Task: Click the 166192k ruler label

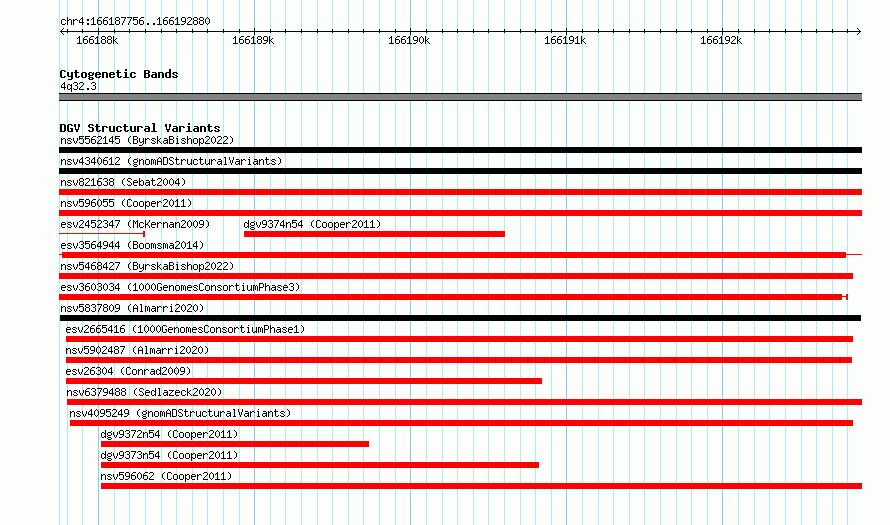Action: pos(721,40)
